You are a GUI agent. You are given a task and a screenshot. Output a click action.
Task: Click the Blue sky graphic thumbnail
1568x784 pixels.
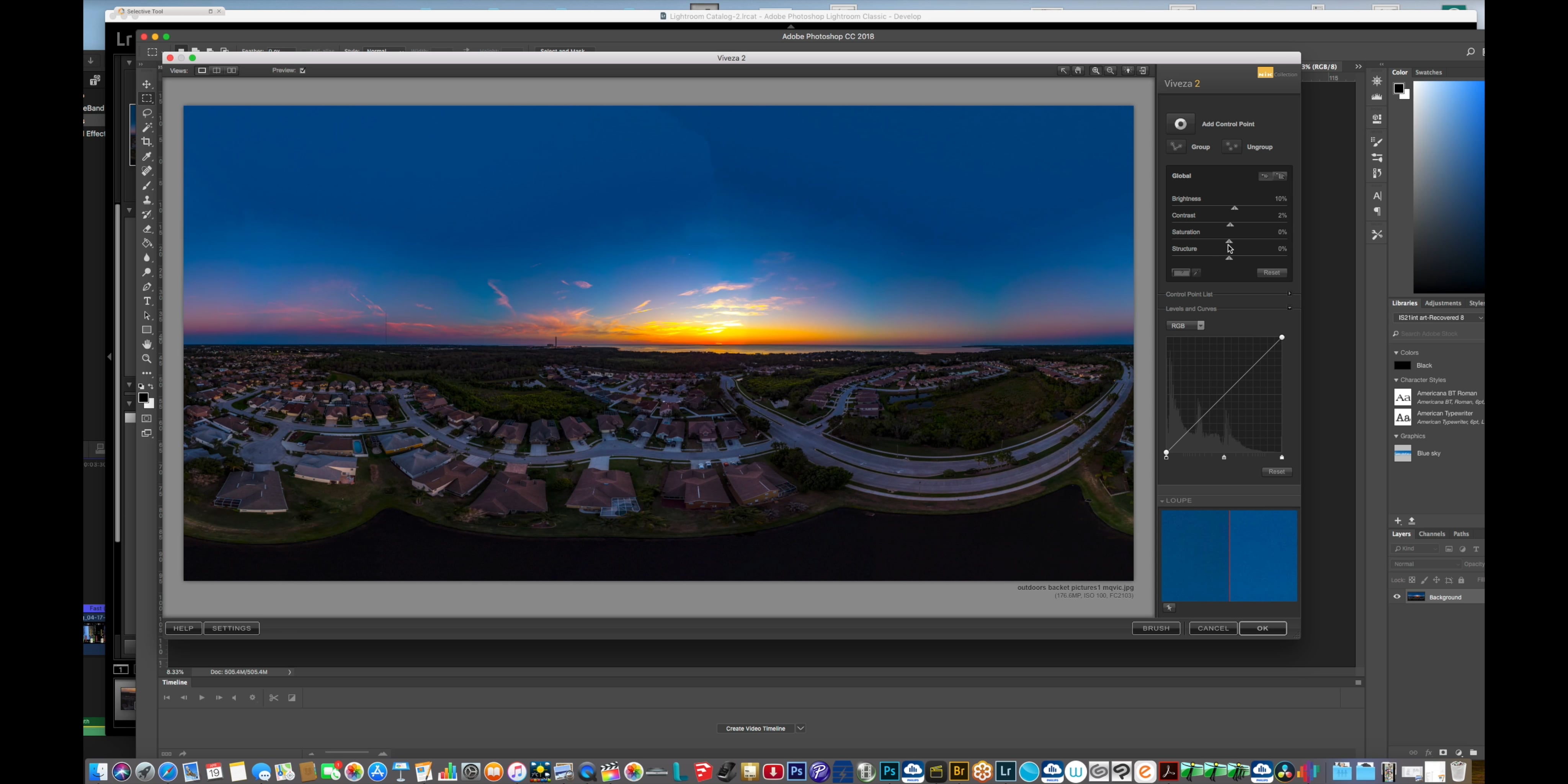pyautogui.click(x=1403, y=454)
